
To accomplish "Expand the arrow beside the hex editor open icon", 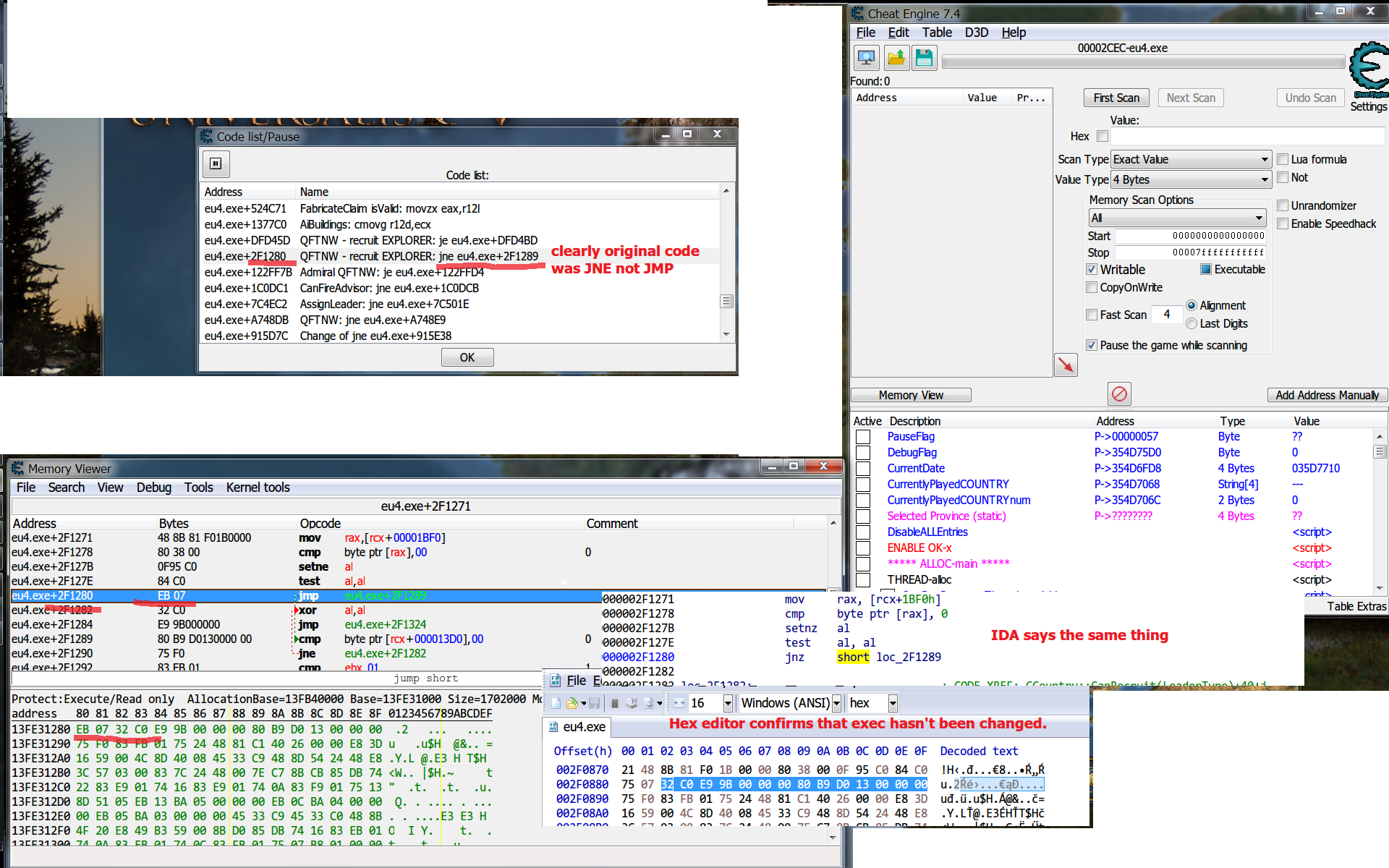I will coord(583,703).
